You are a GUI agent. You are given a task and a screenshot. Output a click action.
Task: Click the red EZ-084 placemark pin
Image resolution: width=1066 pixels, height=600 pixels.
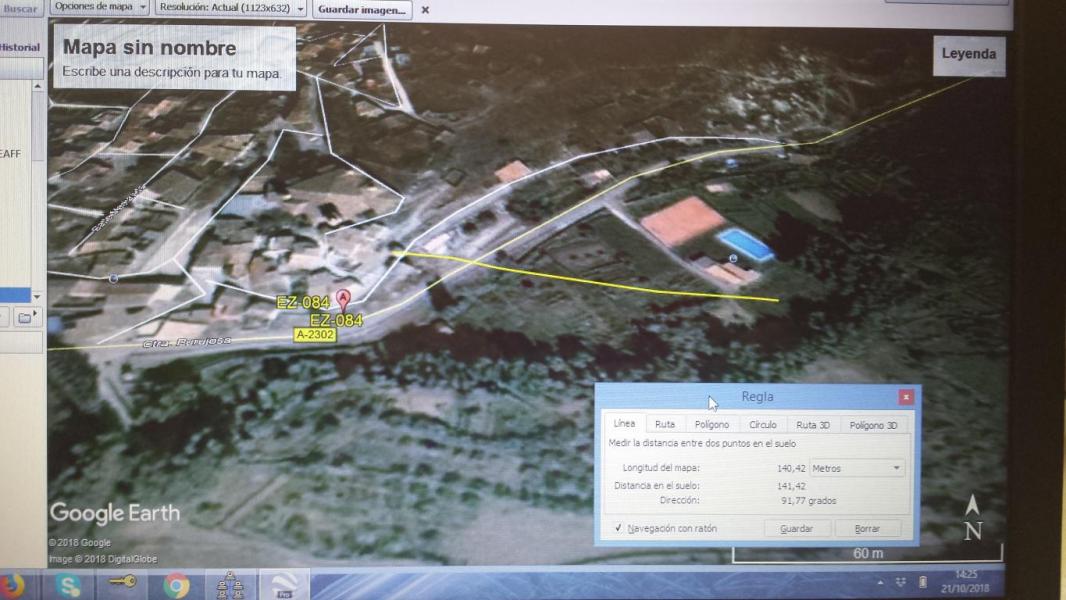coord(343,298)
